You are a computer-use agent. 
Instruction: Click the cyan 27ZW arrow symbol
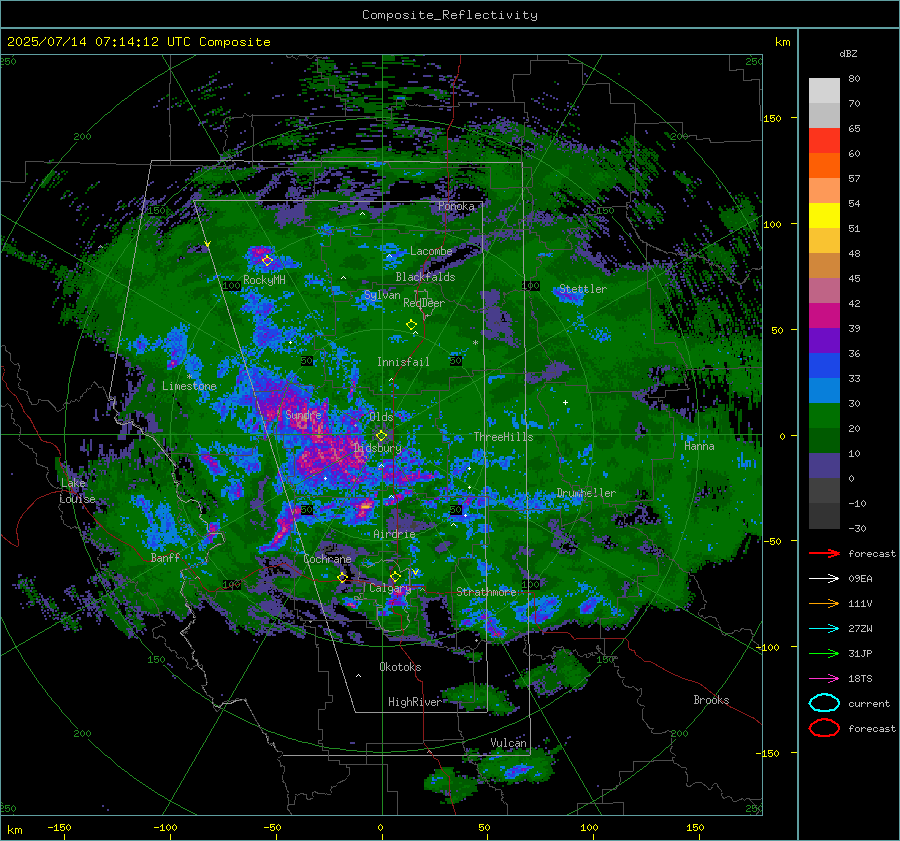(824, 629)
